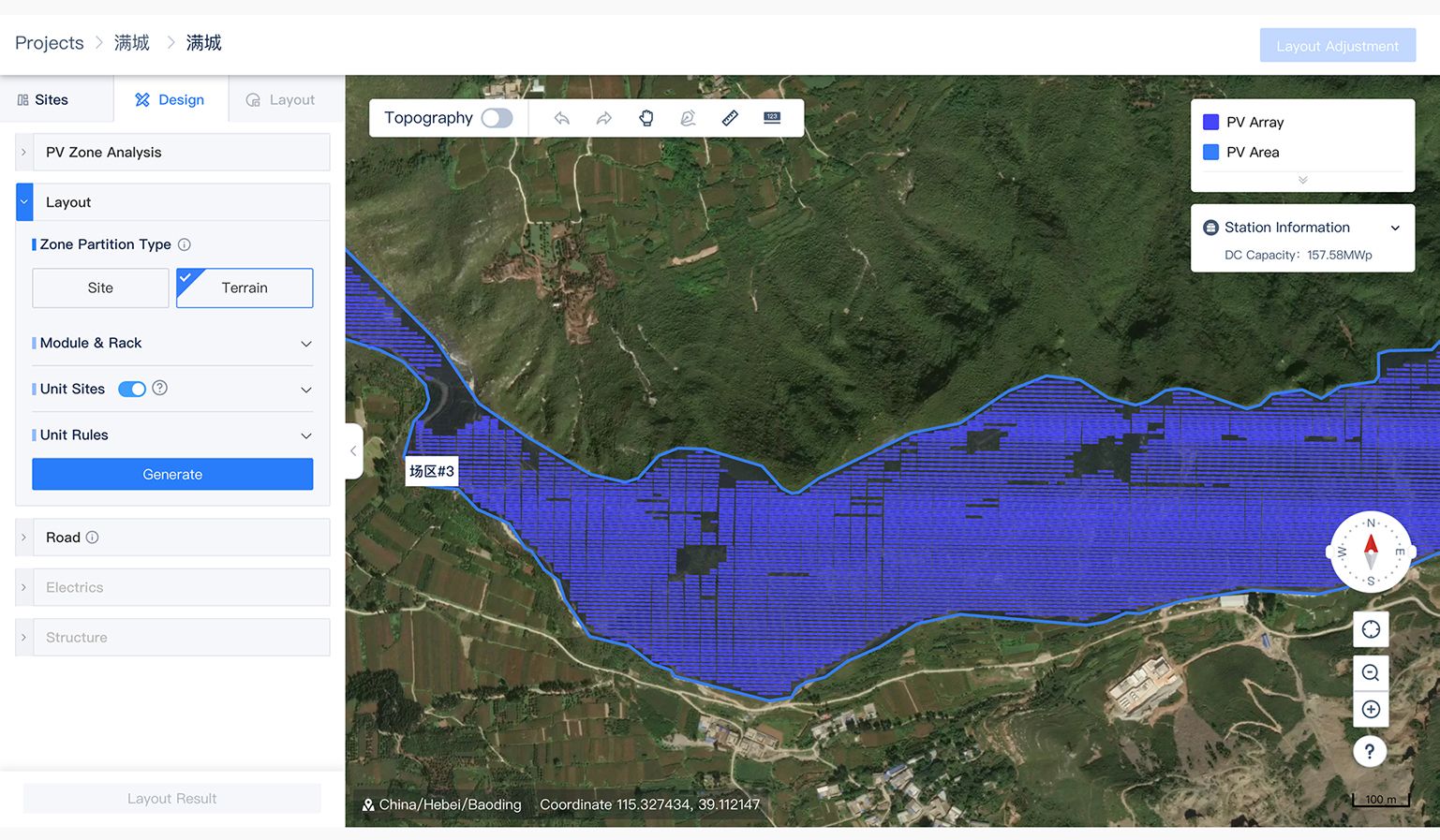
Task: Select Site zone partition type
Action: pyautogui.click(x=100, y=288)
